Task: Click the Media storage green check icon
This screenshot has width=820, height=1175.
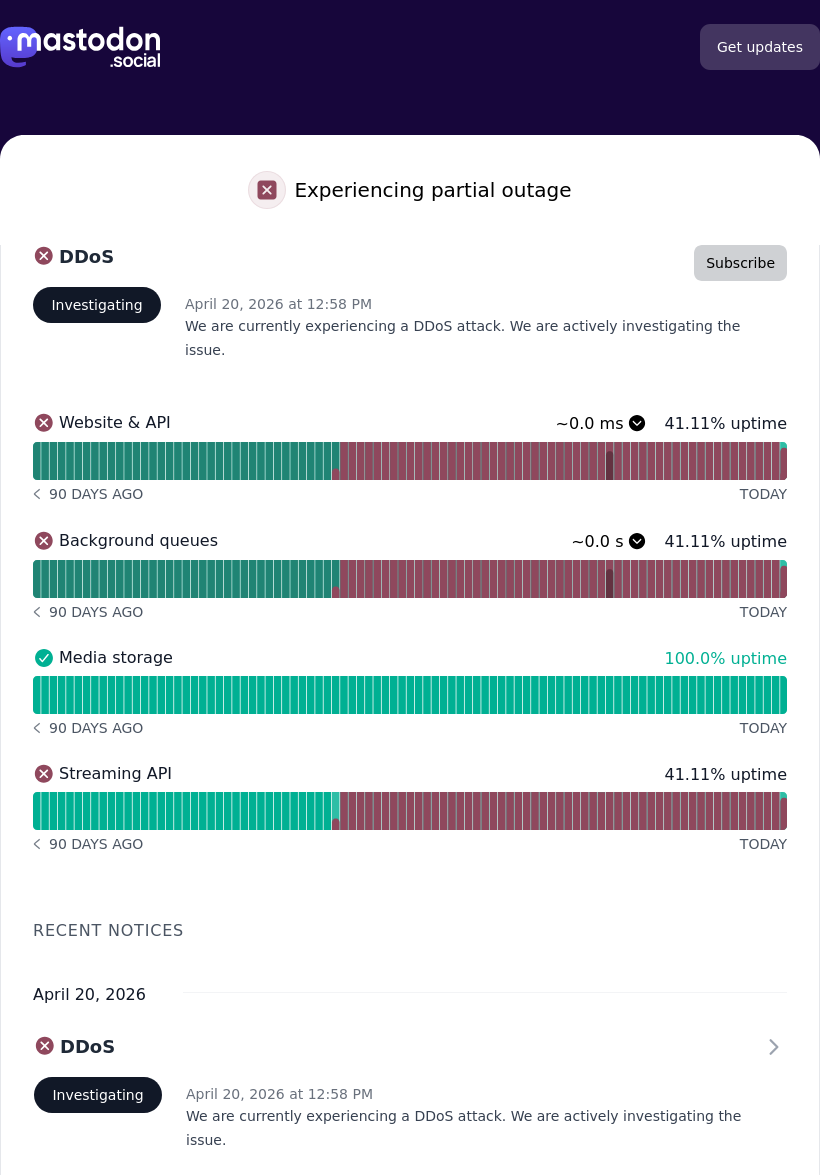Action: (x=44, y=658)
